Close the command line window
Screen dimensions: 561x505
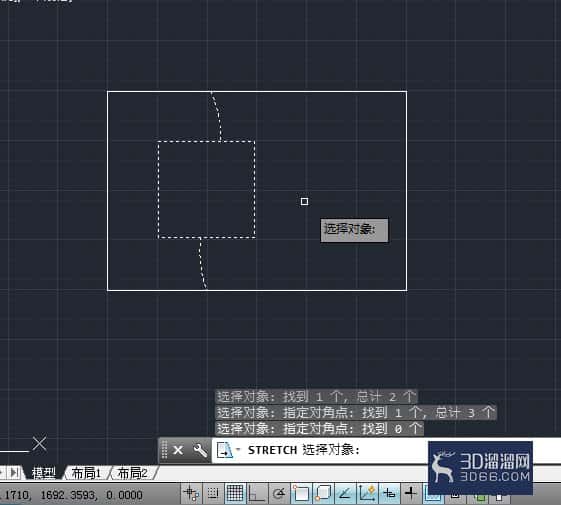point(178,450)
